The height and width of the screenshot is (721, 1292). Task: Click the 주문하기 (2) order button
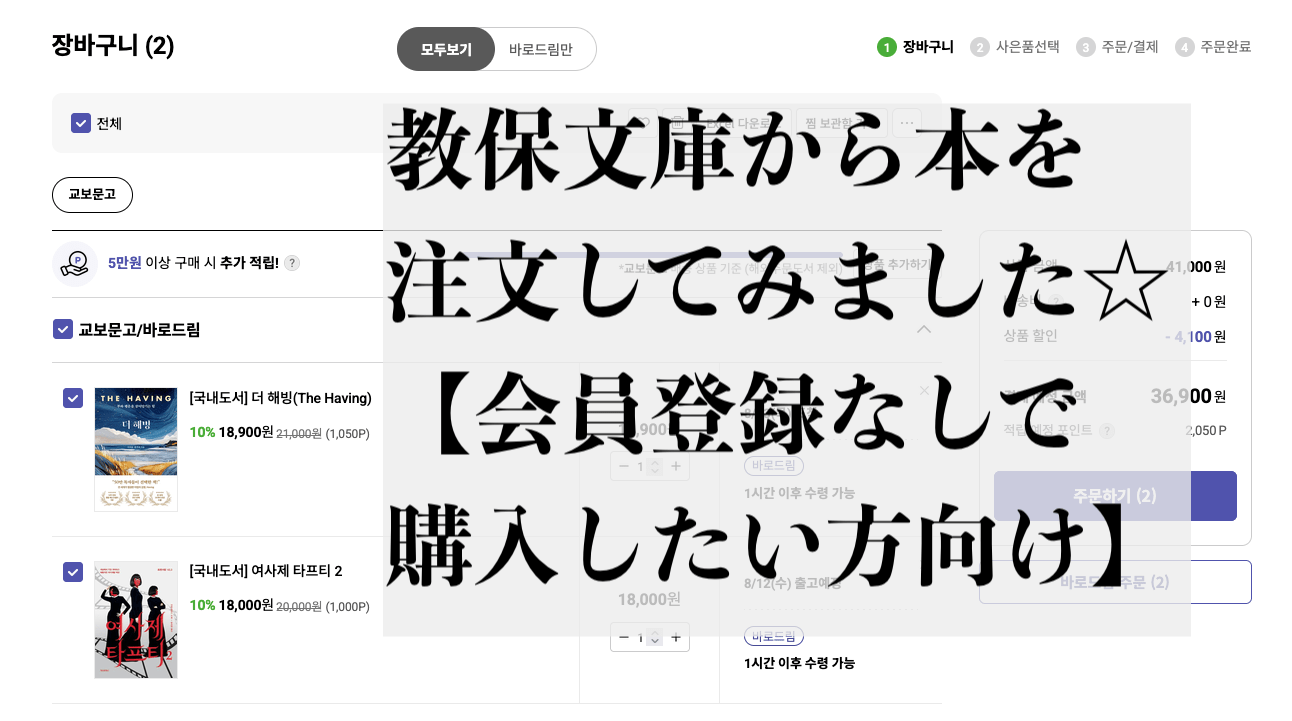click(x=1115, y=496)
